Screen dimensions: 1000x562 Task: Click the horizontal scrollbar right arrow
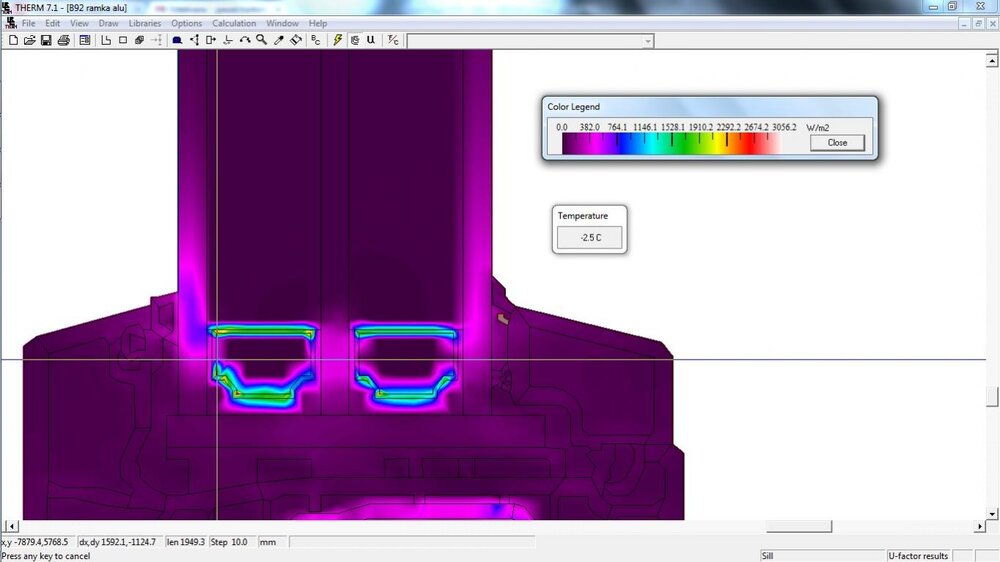[980, 526]
